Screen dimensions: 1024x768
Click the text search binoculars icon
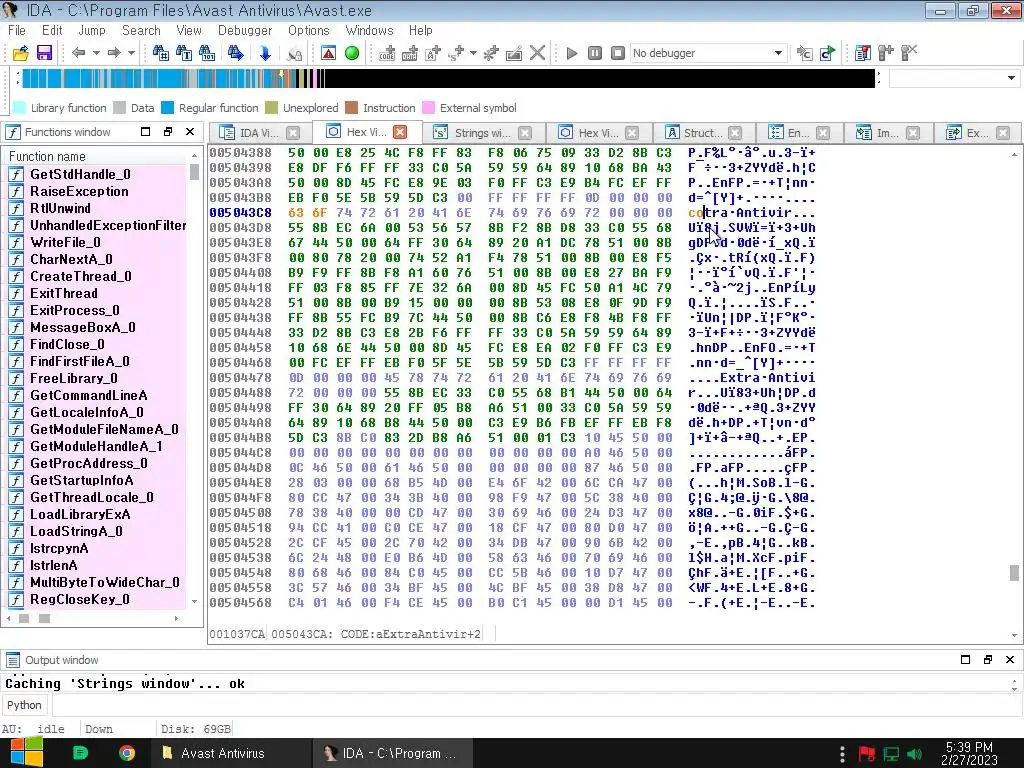click(184, 53)
